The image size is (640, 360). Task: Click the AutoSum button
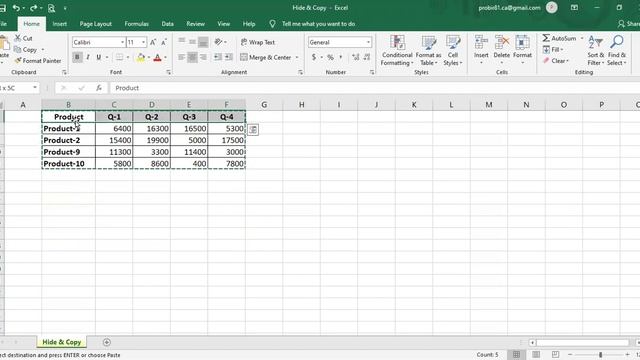pos(559,38)
